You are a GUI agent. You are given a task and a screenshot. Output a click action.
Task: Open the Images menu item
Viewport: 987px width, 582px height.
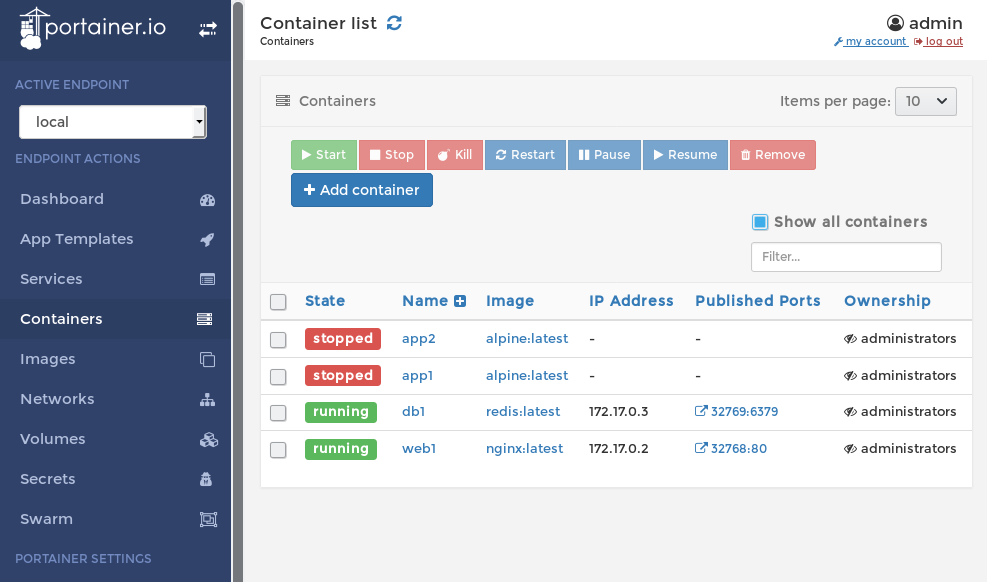[48, 359]
